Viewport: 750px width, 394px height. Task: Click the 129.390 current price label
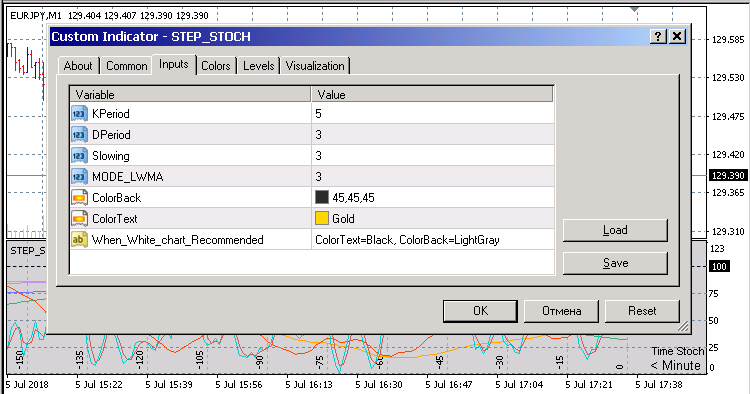728,175
